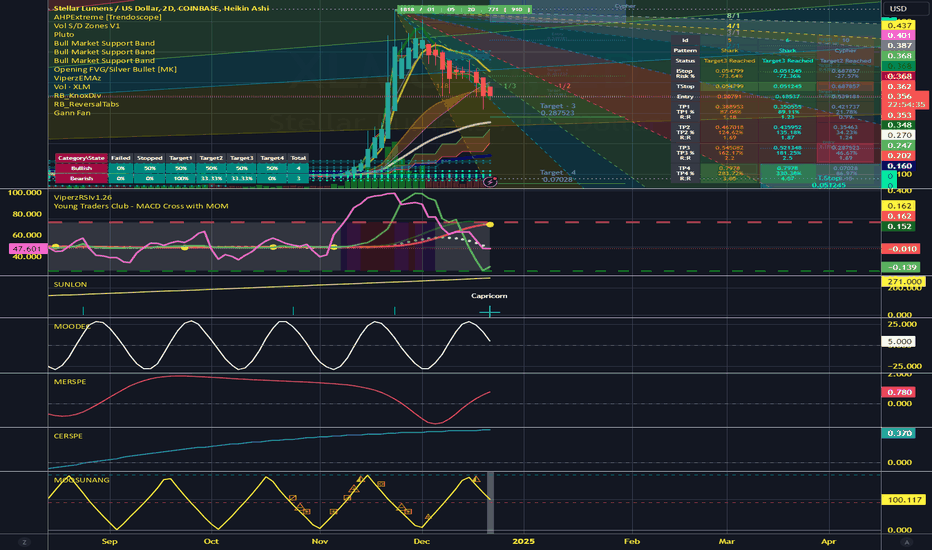The image size is (932, 550).
Task: Click the Bullish row label in stats table
Action: pos(81,168)
